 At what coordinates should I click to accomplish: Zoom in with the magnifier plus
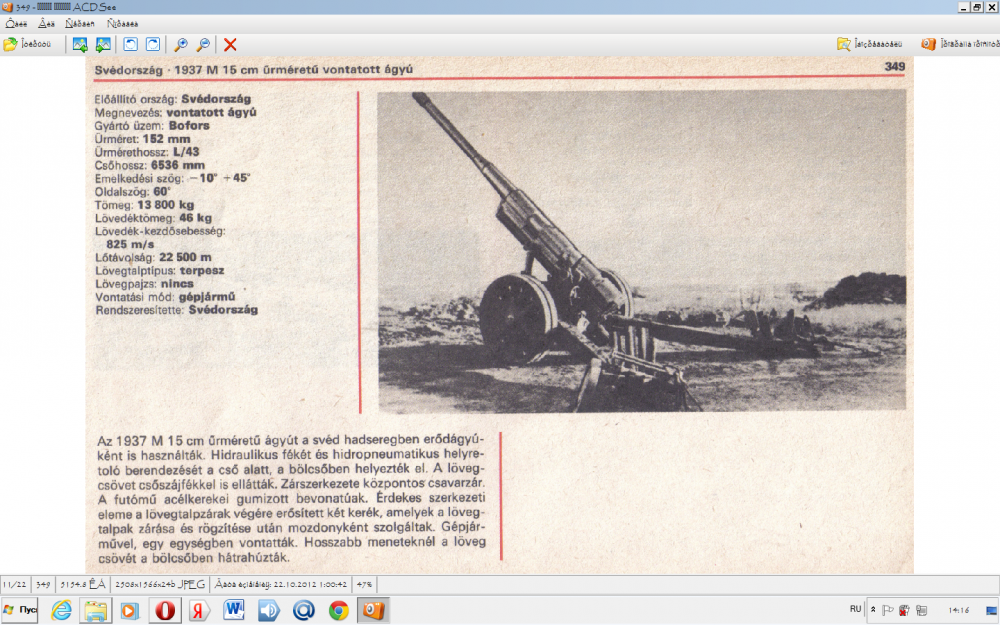tap(181, 44)
